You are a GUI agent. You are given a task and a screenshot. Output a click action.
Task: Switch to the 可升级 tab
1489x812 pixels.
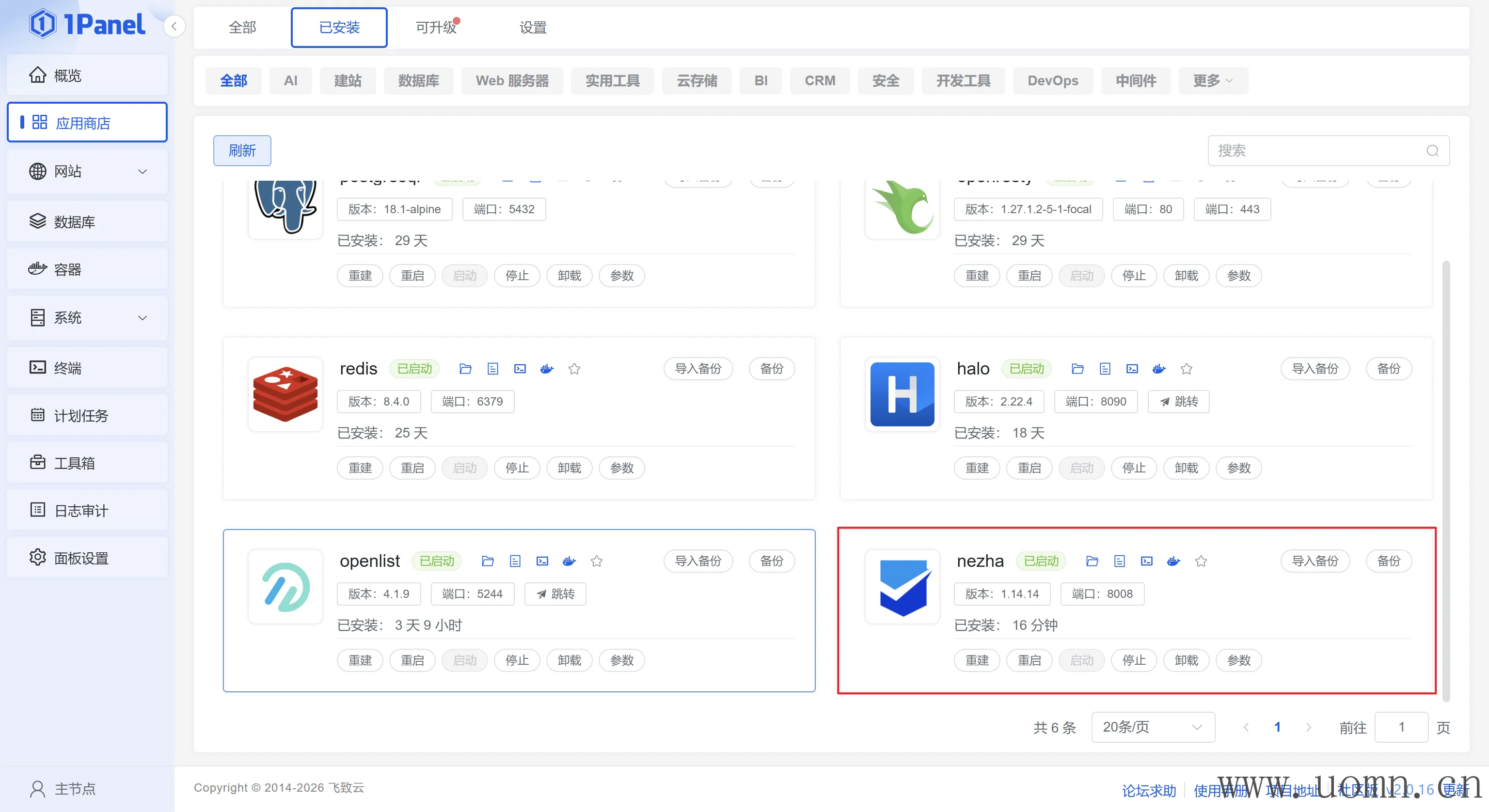(x=436, y=27)
